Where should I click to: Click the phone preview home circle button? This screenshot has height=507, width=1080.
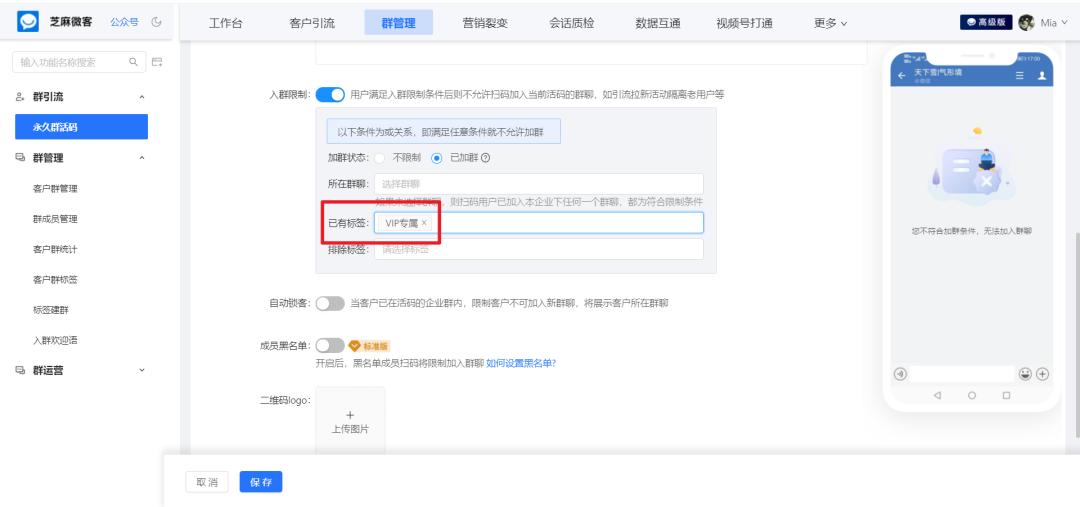click(x=972, y=395)
